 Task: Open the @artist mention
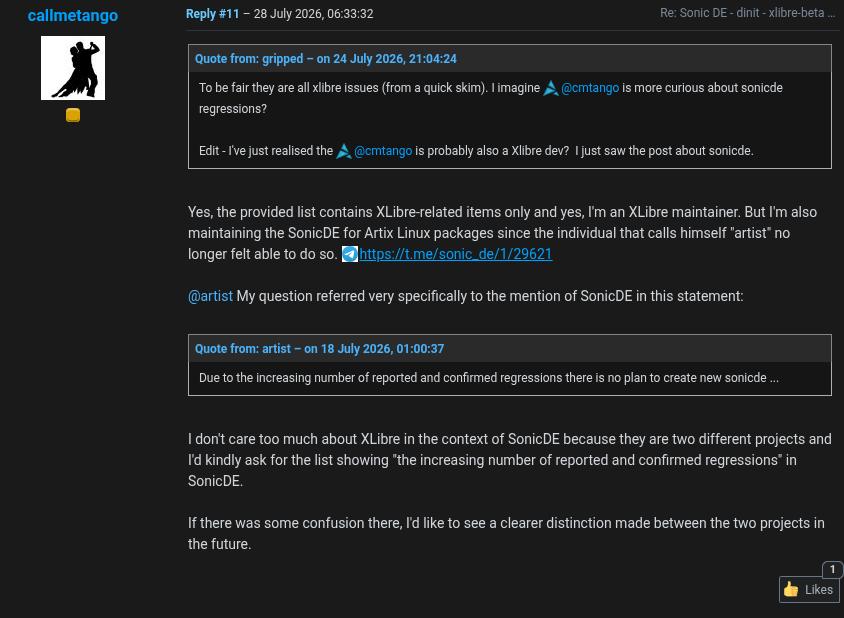pyautogui.click(x=210, y=296)
